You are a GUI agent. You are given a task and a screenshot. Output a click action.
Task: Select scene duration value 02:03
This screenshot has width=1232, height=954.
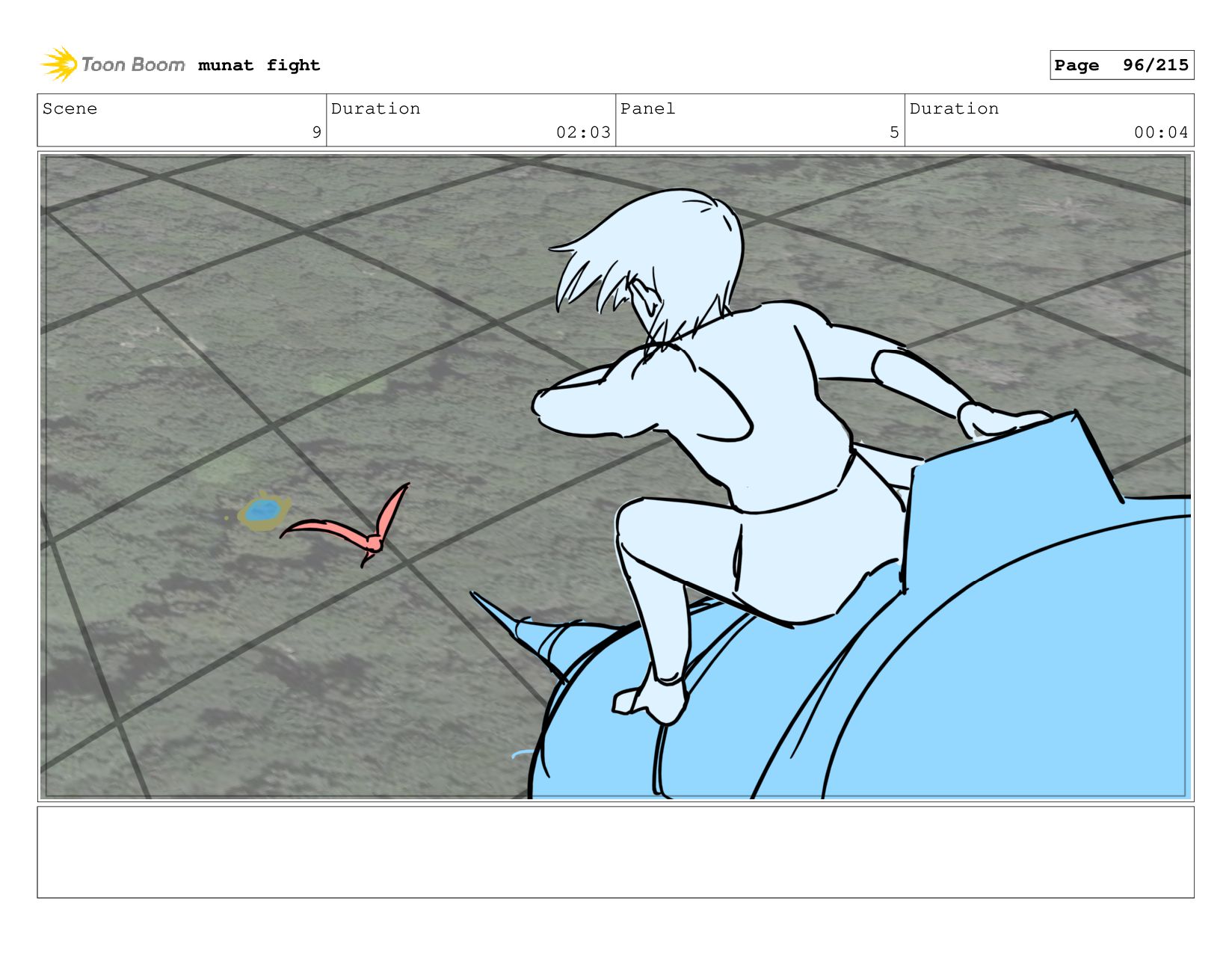(583, 132)
